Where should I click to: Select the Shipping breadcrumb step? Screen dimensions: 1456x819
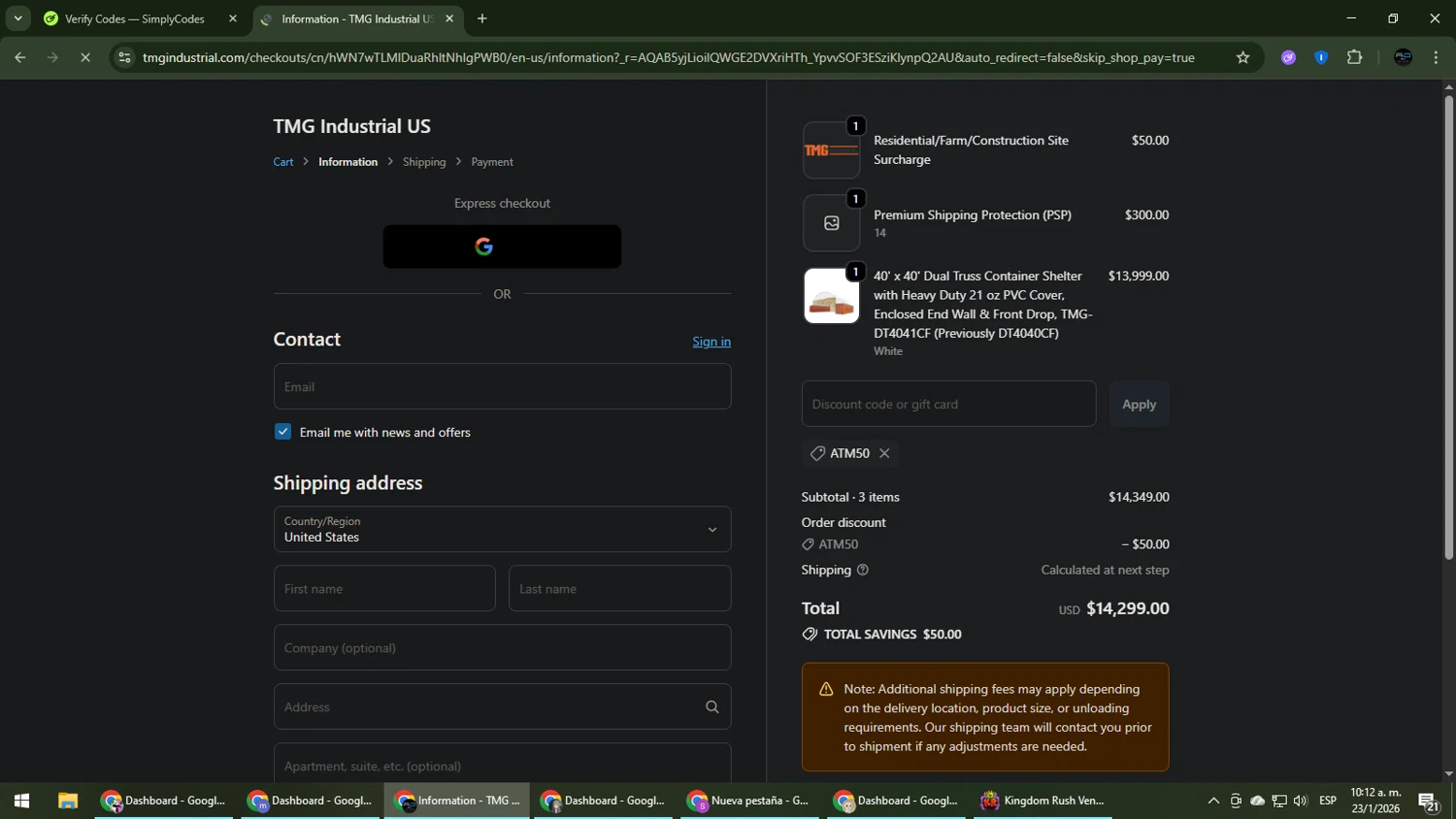pyautogui.click(x=424, y=162)
